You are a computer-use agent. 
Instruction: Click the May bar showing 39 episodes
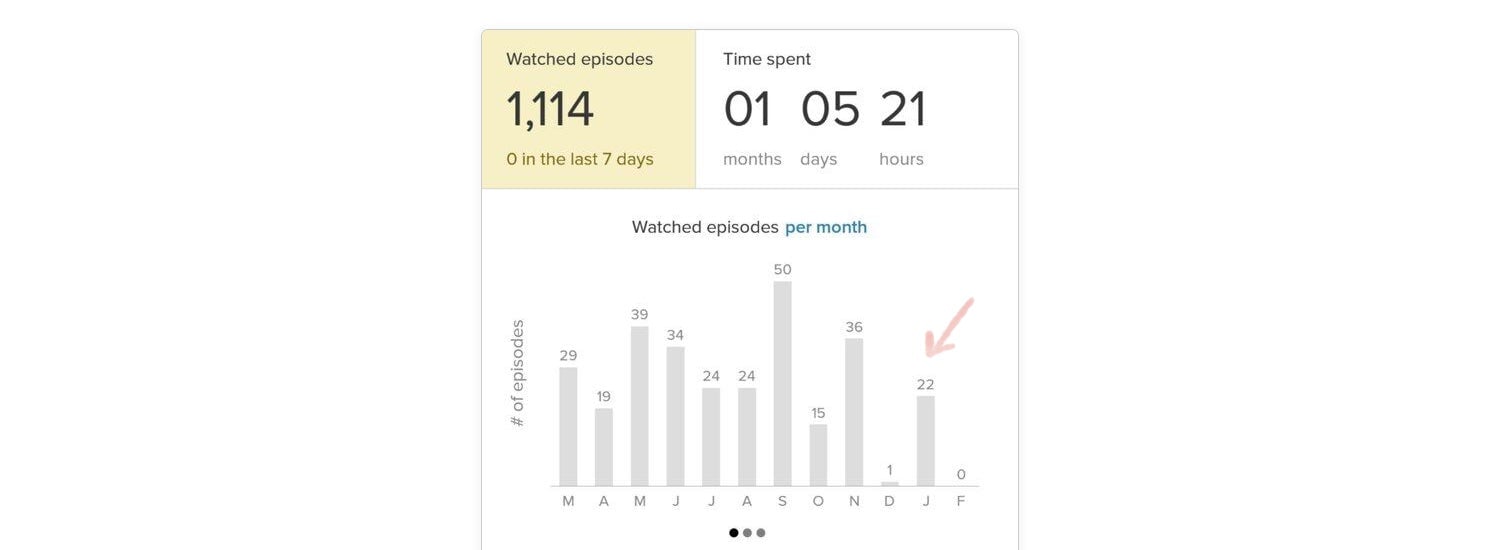point(640,406)
